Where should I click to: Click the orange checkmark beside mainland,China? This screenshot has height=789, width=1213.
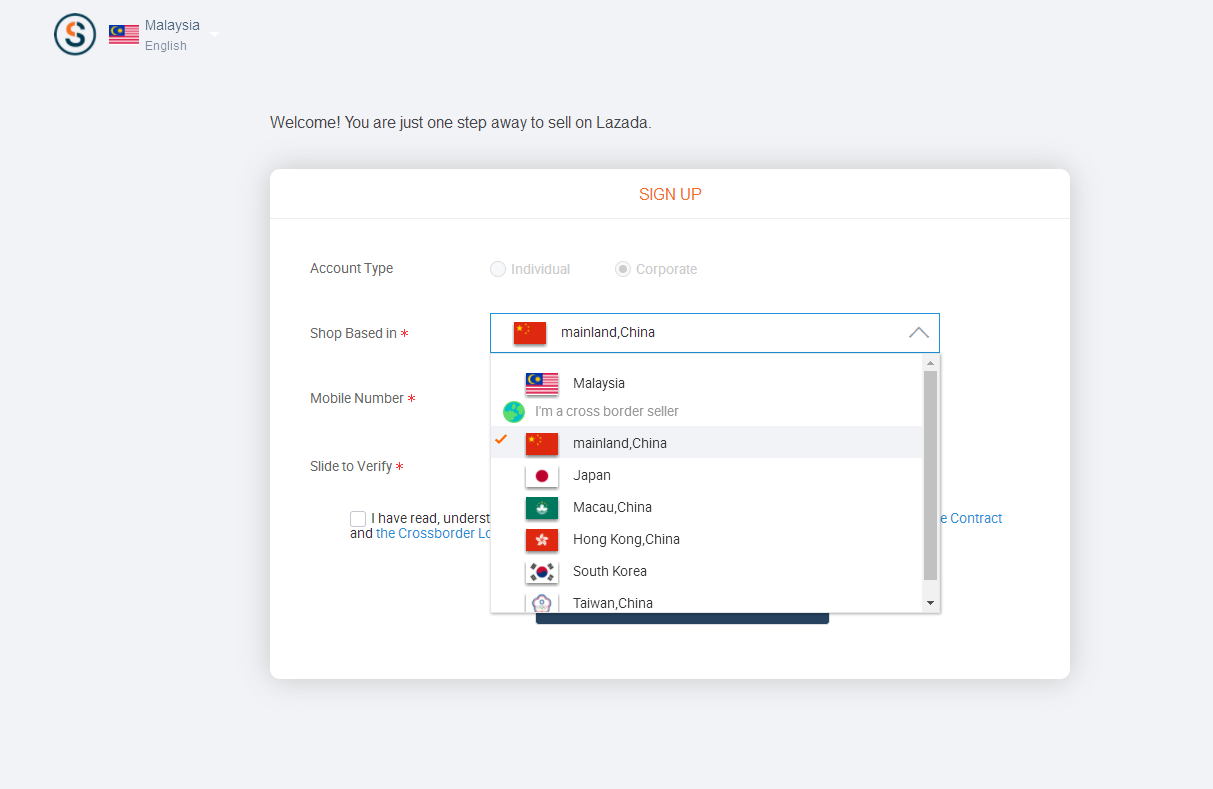501,439
